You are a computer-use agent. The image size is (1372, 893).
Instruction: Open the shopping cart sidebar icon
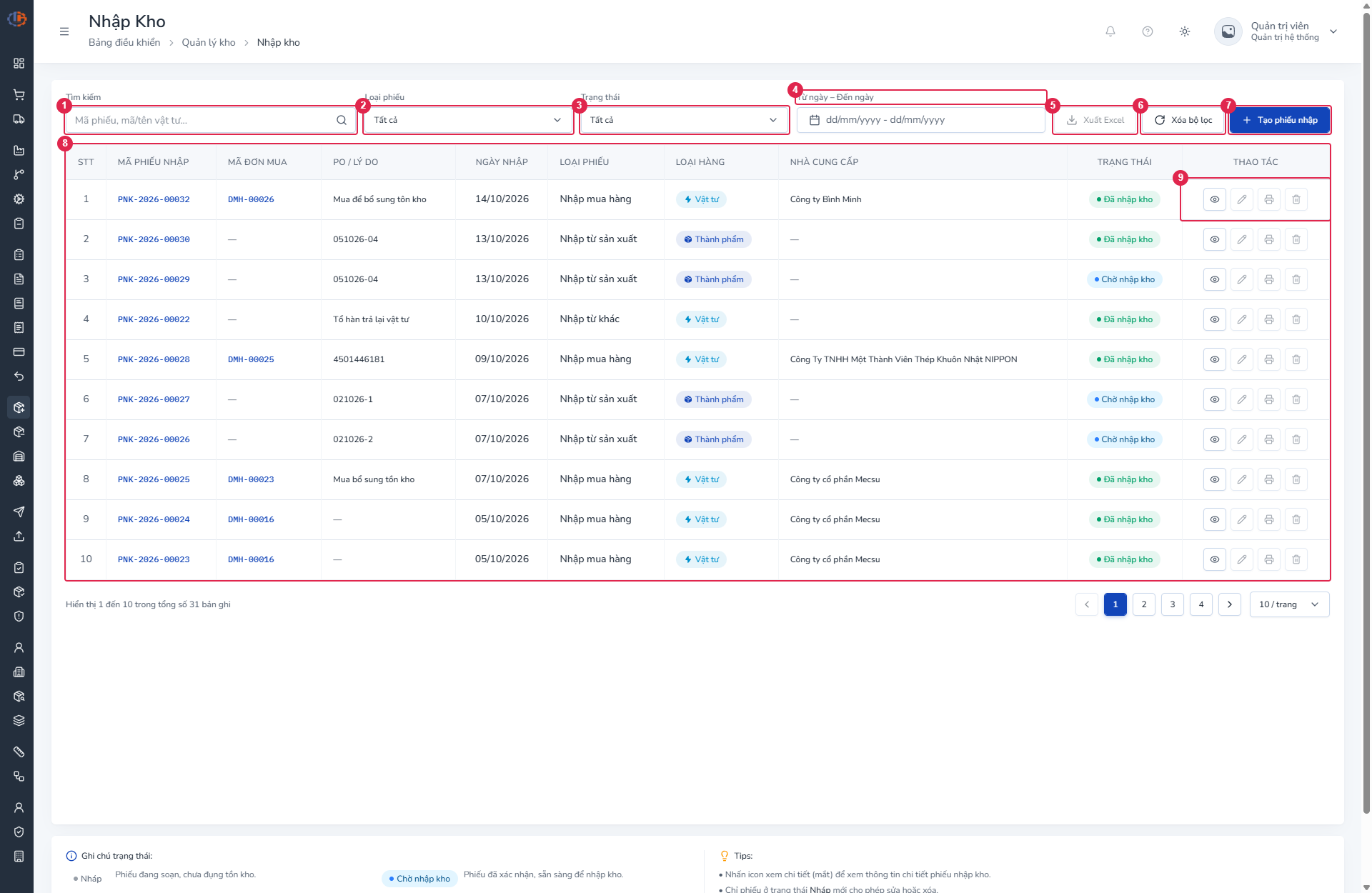tap(19, 94)
